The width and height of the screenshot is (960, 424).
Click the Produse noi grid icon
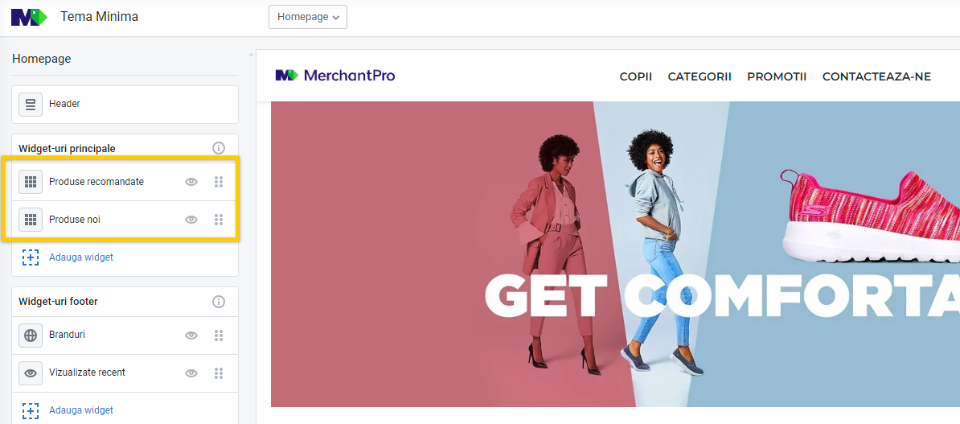point(31,220)
